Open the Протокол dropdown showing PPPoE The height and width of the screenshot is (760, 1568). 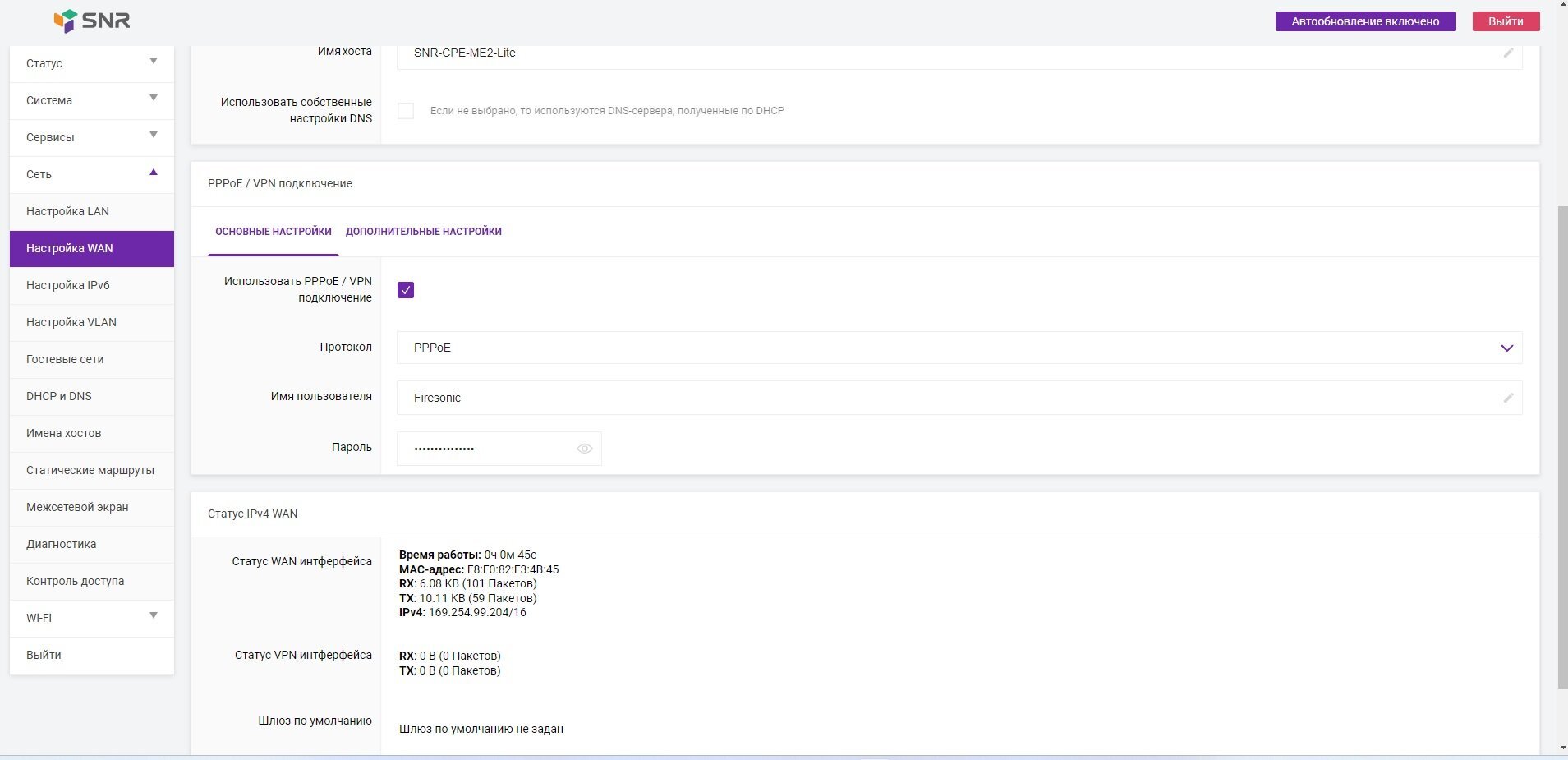[x=959, y=348]
